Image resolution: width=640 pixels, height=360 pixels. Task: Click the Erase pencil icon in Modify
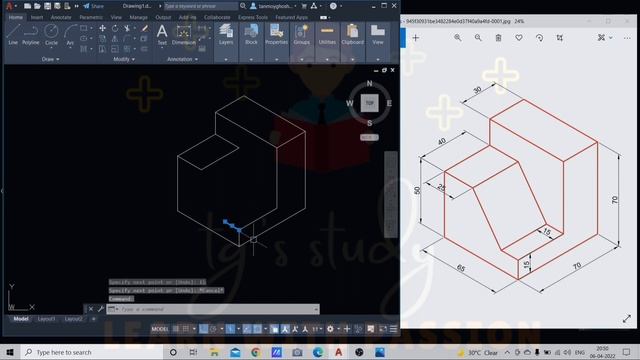click(x=144, y=28)
